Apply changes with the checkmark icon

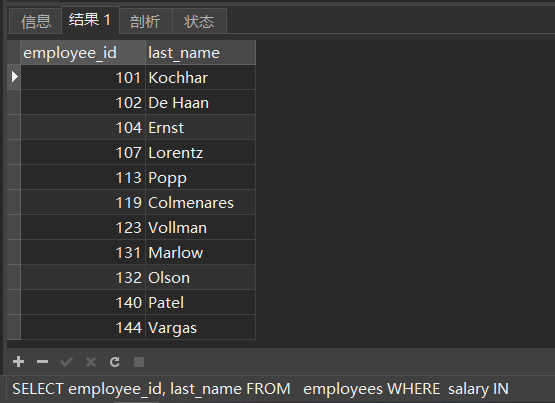67,362
